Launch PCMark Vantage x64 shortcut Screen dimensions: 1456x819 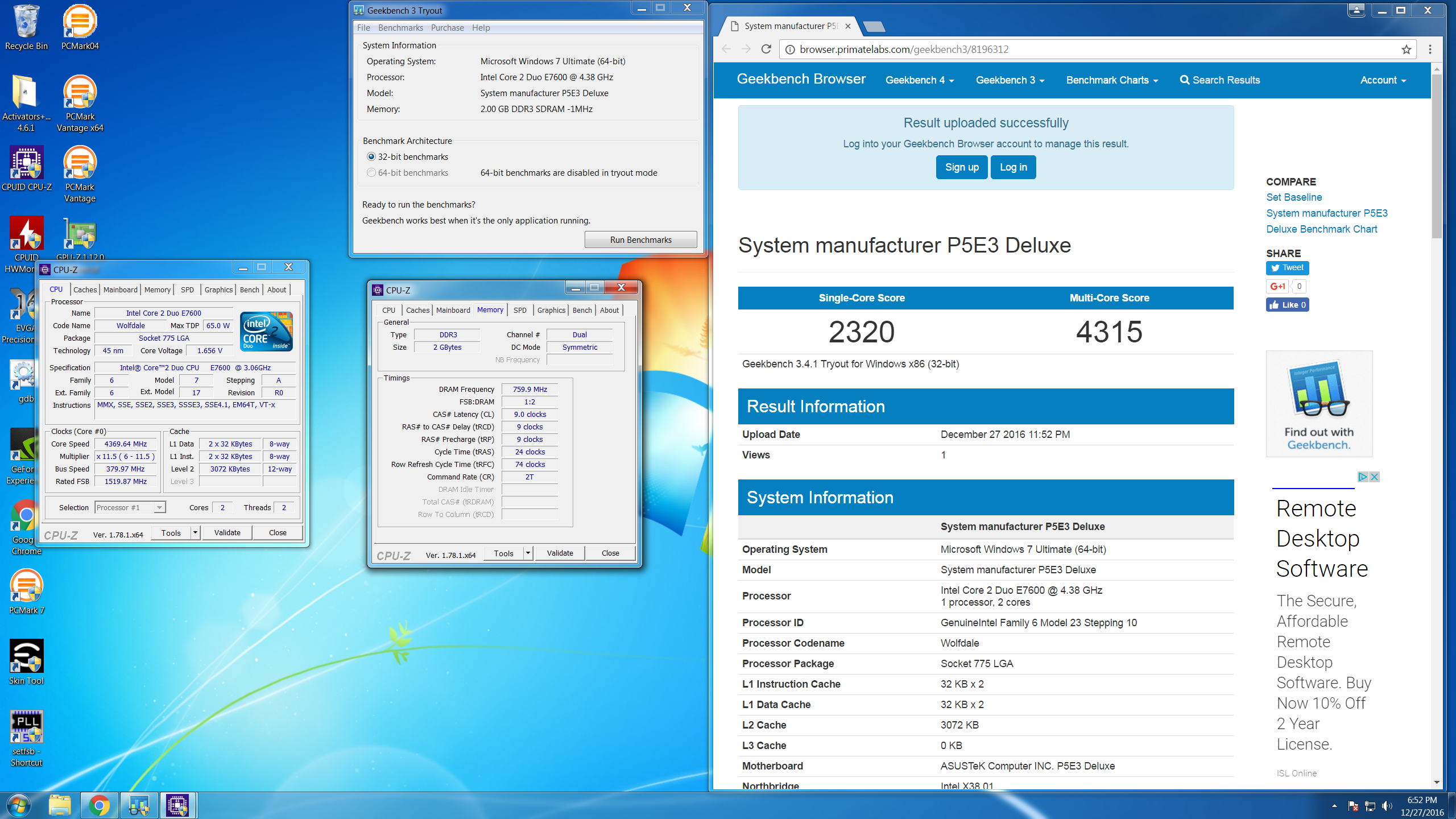(x=80, y=104)
